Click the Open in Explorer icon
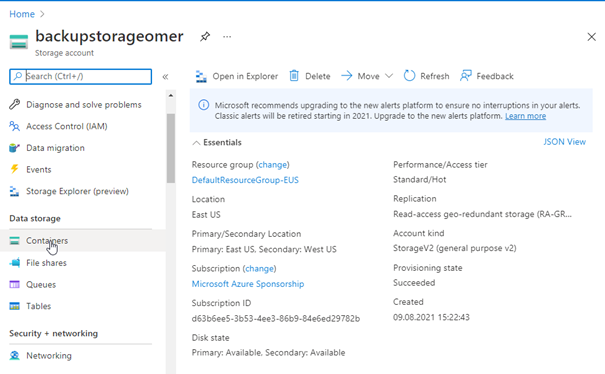This screenshot has height=374, width=605. [201, 76]
